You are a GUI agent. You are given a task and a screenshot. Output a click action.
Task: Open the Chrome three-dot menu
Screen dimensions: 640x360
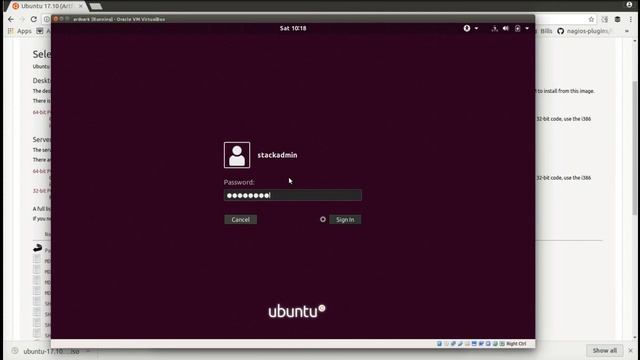point(631,19)
